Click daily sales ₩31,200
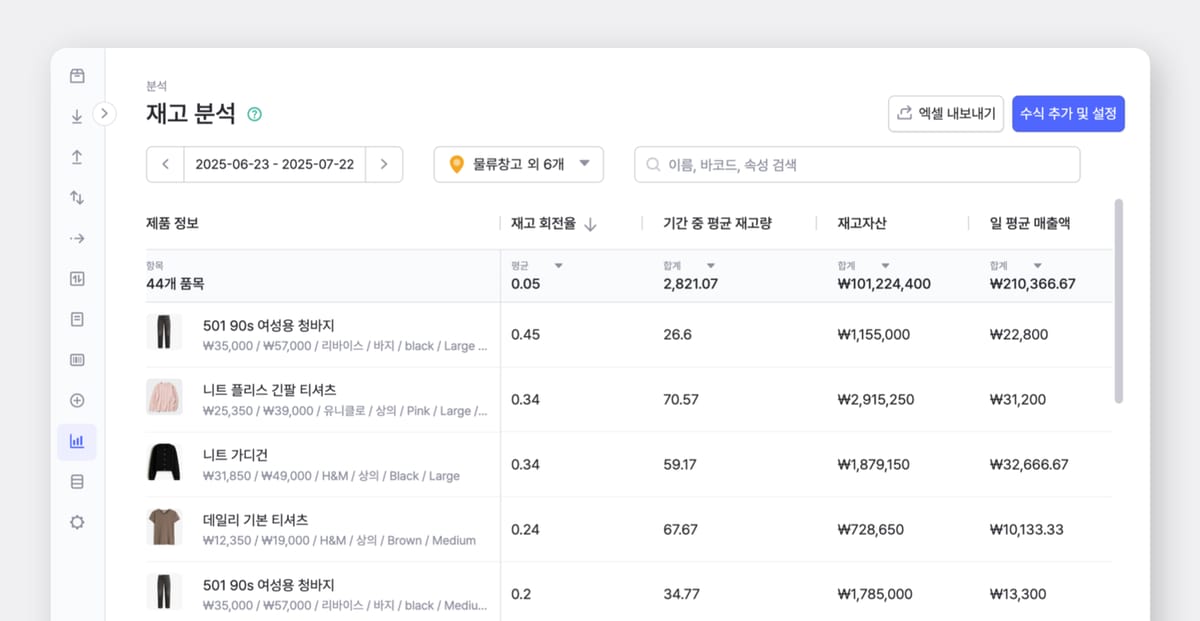The image size is (1200, 621). click(x=1018, y=399)
